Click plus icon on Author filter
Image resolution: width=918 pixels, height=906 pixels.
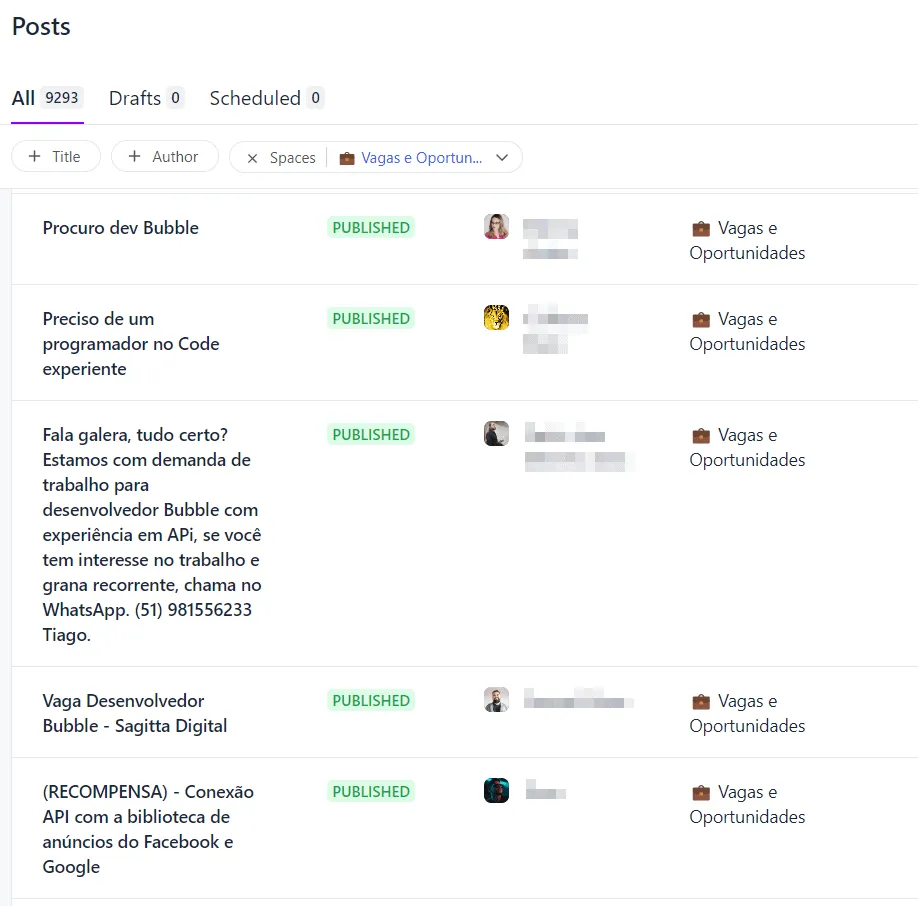[135, 157]
